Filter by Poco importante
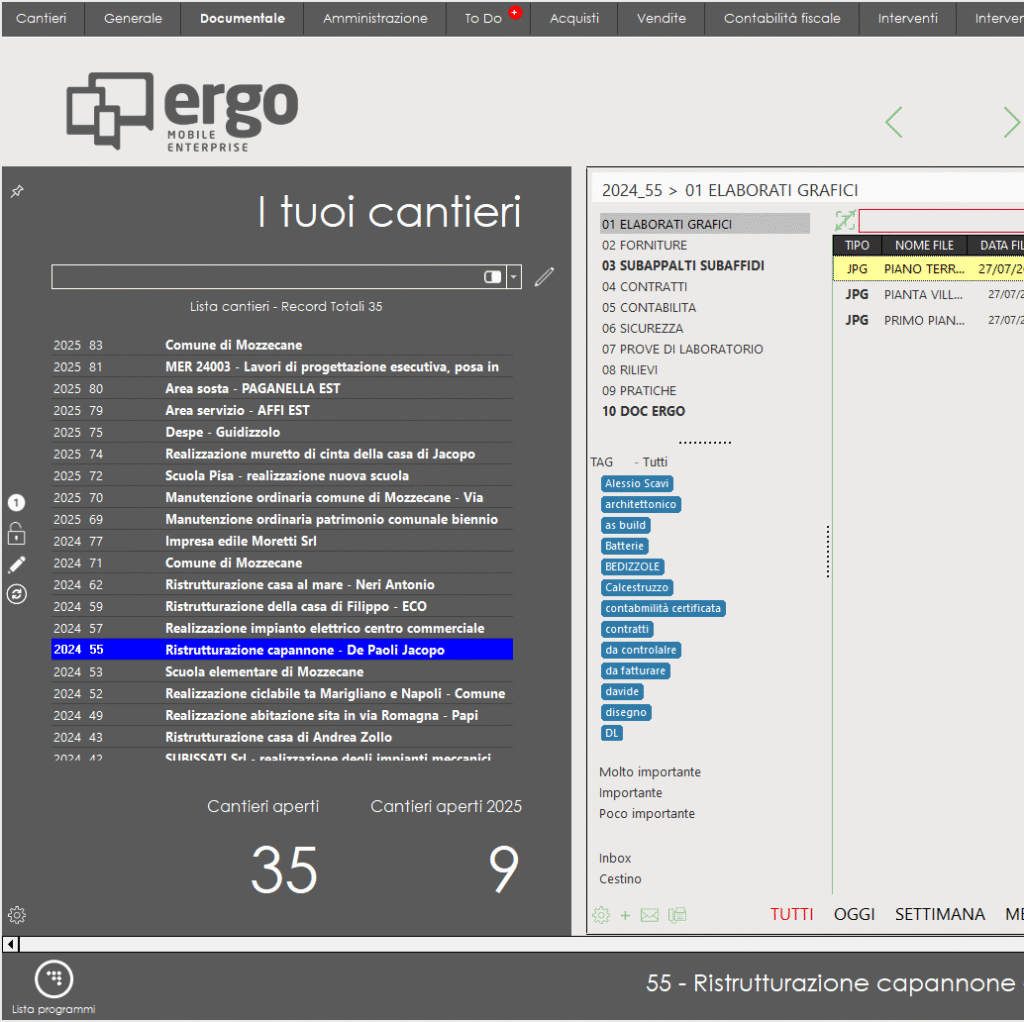 tap(647, 814)
